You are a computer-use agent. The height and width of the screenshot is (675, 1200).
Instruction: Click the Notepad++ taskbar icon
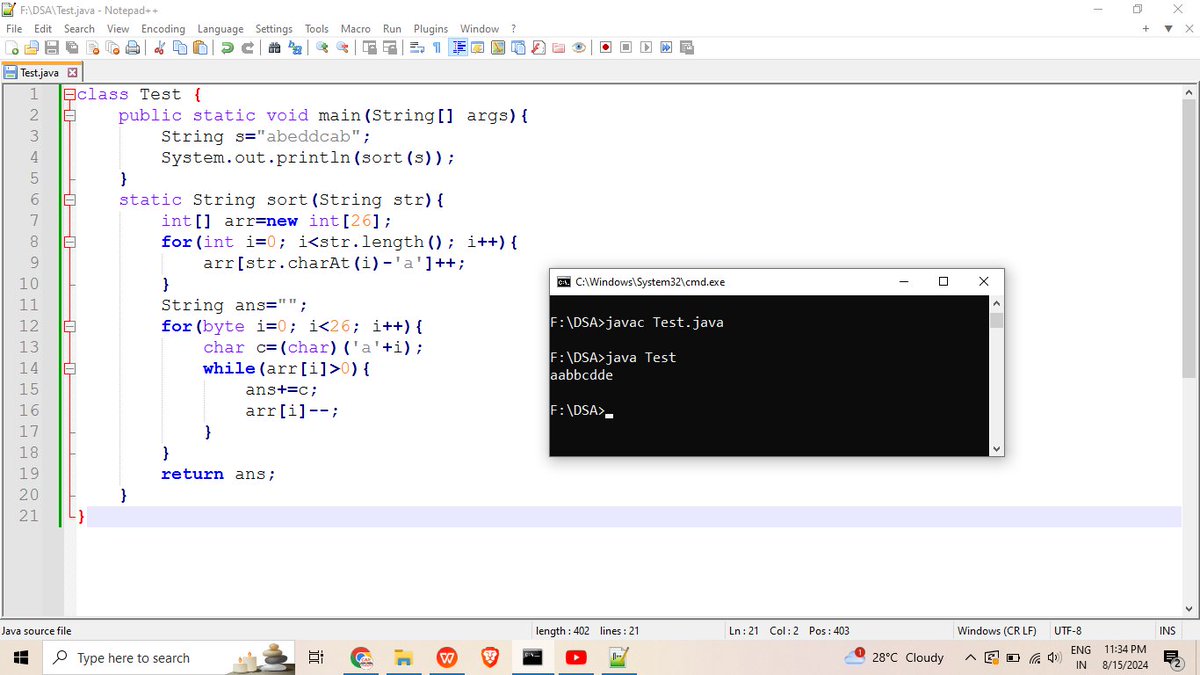[619, 658]
